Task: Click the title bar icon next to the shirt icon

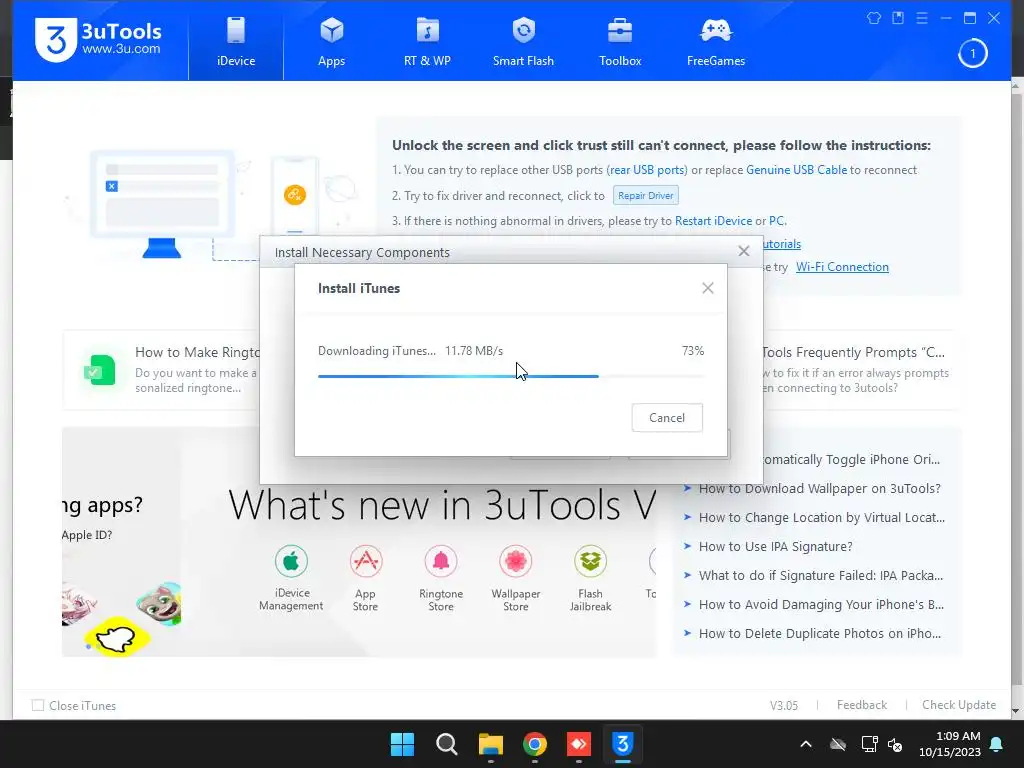Action: tap(898, 18)
